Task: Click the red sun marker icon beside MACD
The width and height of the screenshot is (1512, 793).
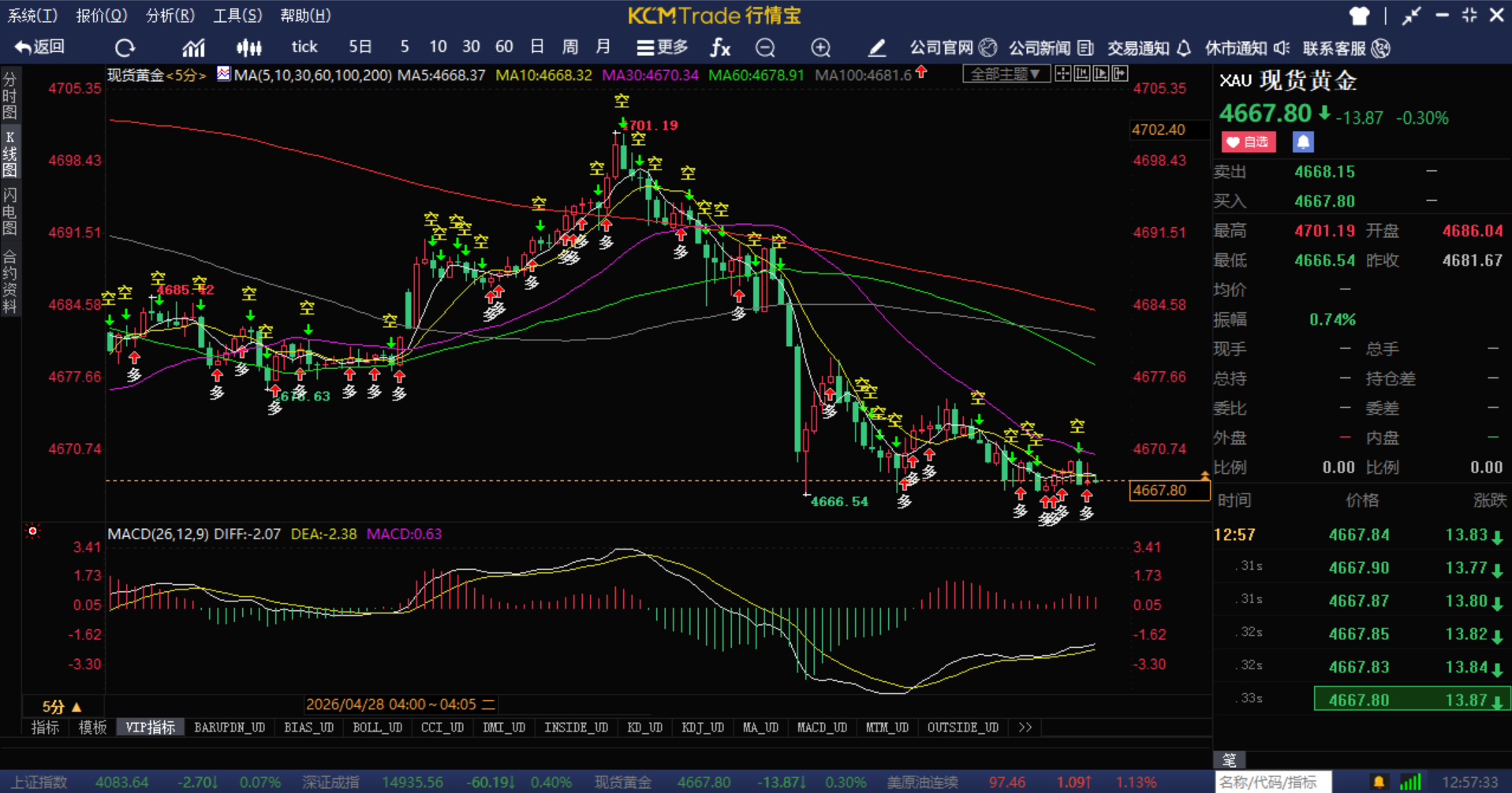Action: click(x=32, y=531)
